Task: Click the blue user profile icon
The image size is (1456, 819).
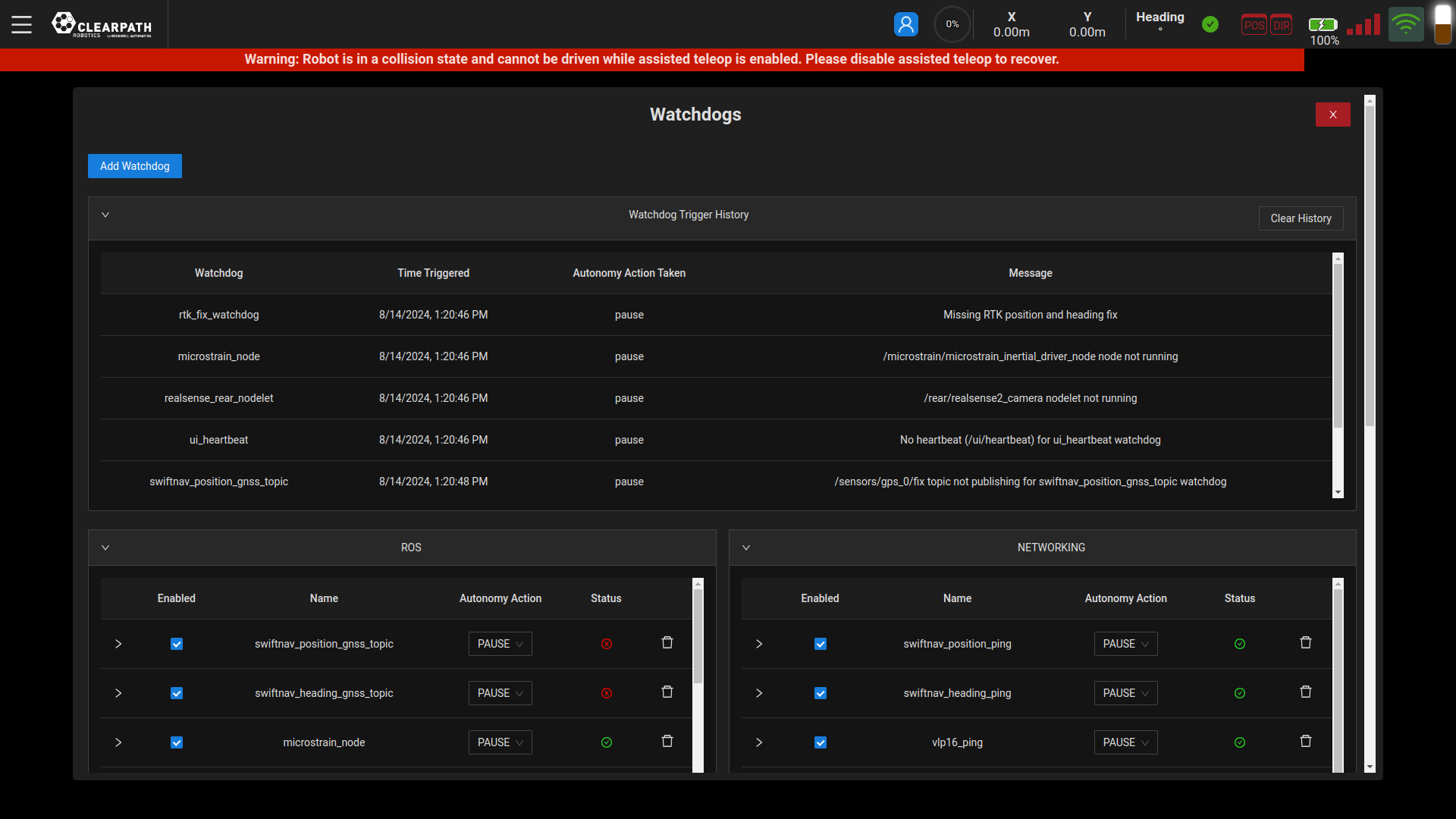Action: point(905,24)
